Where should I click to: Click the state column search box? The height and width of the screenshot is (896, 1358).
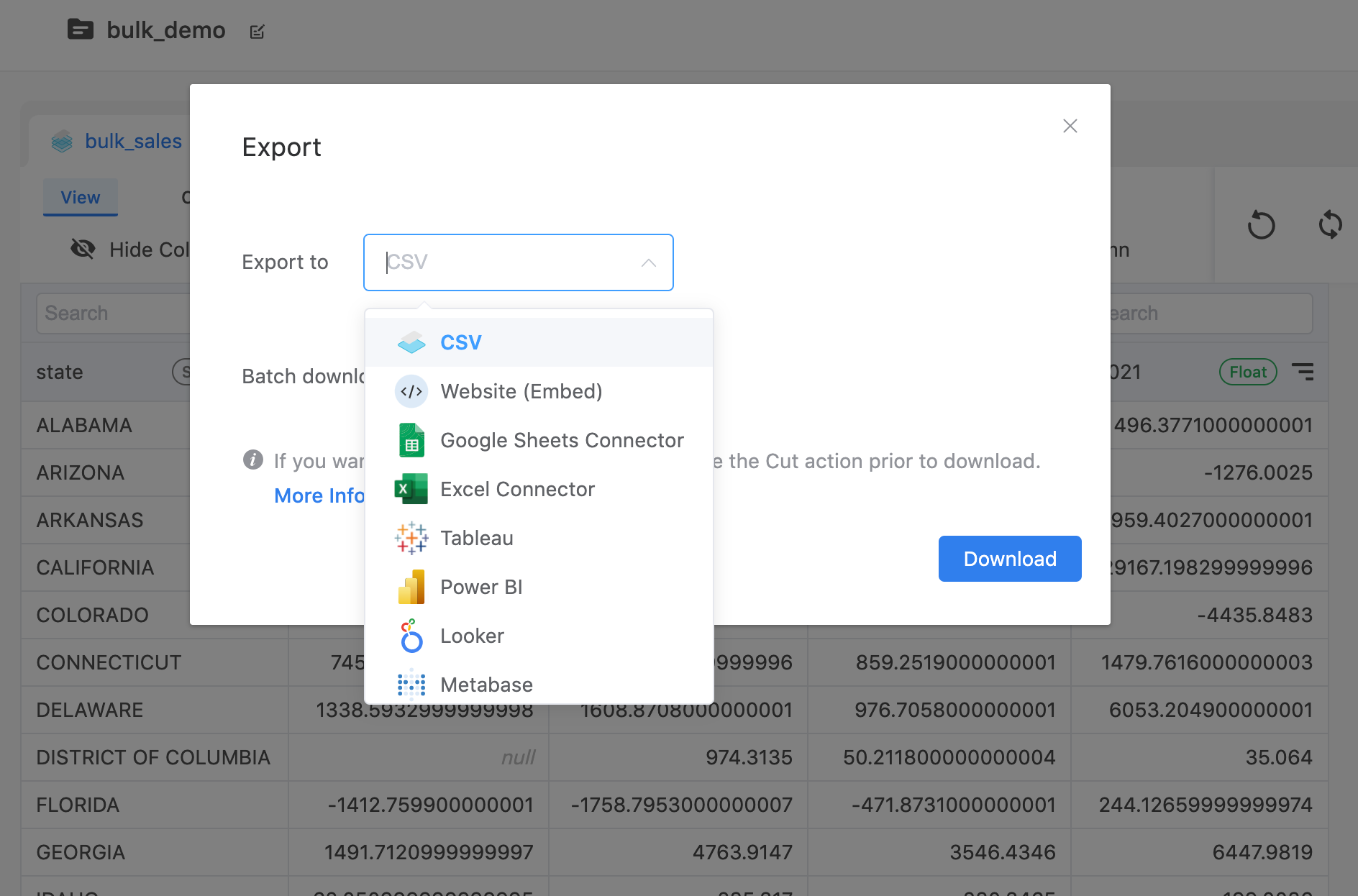click(x=113, y=314)
